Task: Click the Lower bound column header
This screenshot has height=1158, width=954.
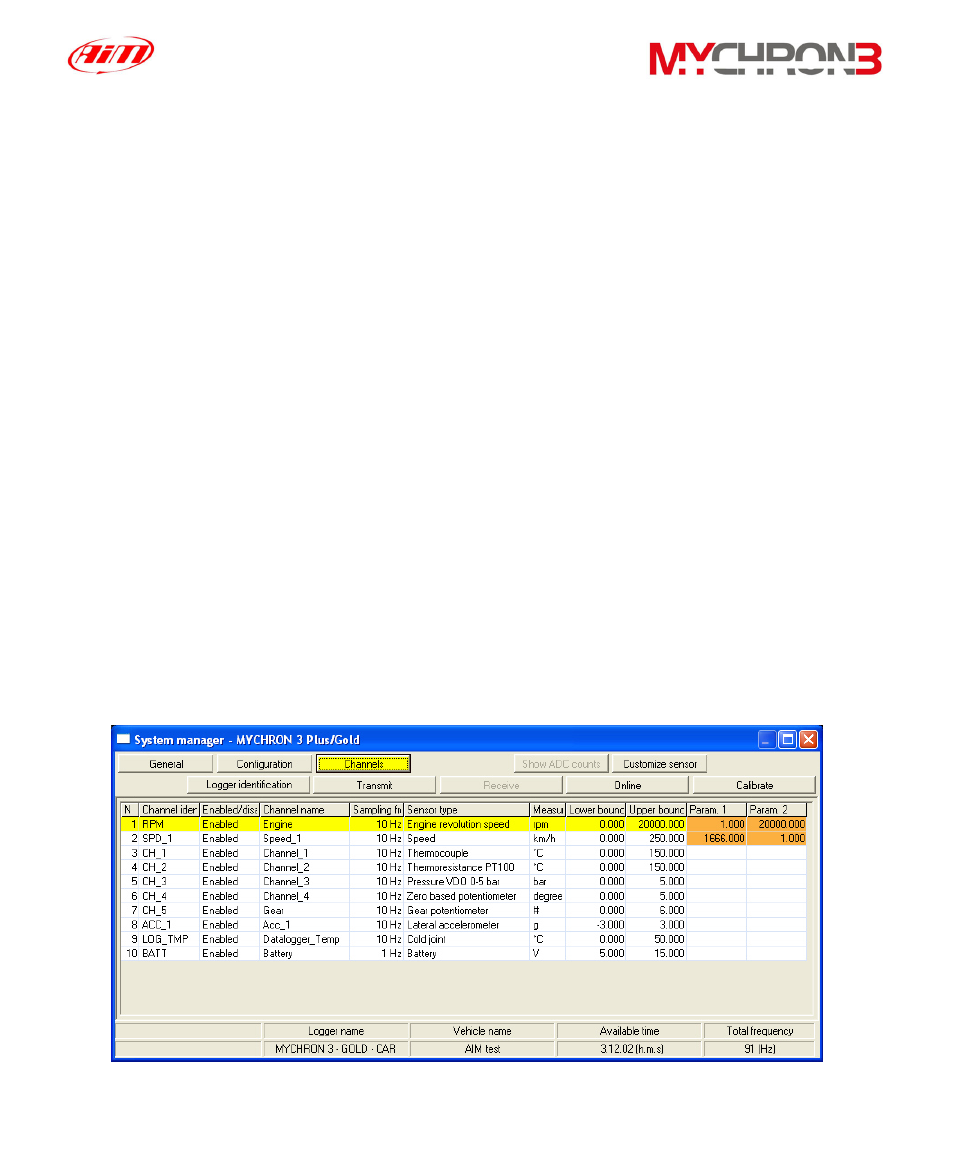Action: pyautogui.click(x=596, y=809)
